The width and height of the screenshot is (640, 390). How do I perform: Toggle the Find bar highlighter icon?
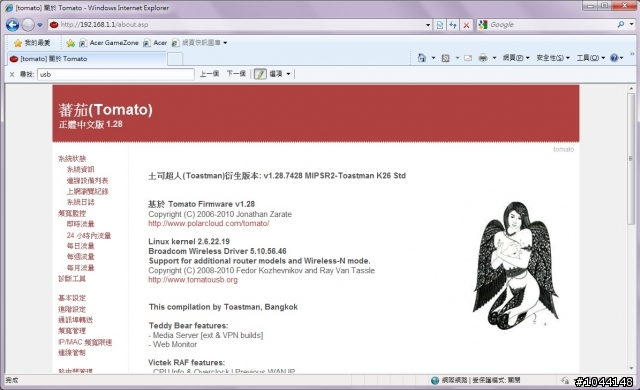[x=260, y=74]
